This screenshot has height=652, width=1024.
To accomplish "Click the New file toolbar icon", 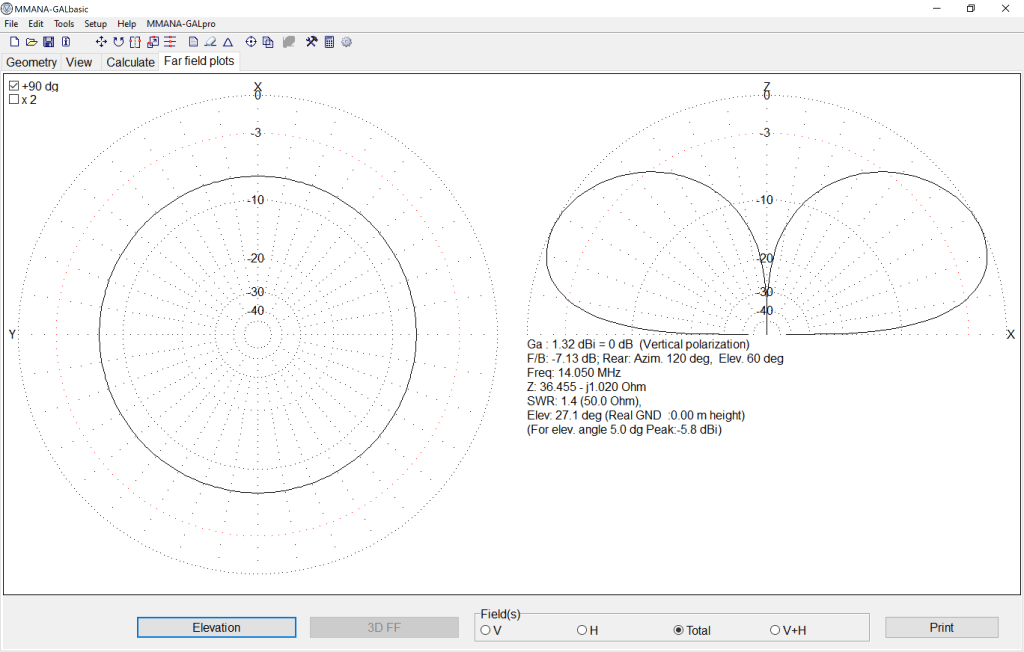I will coord(14,42).
